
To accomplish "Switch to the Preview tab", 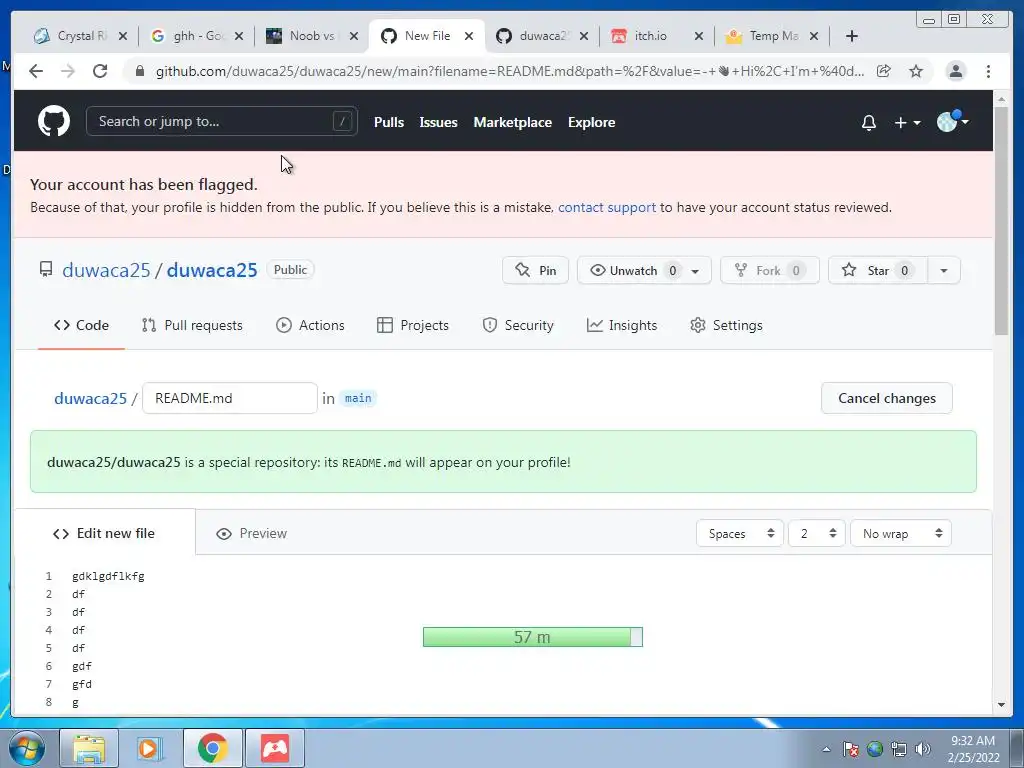I will point(251,534).
